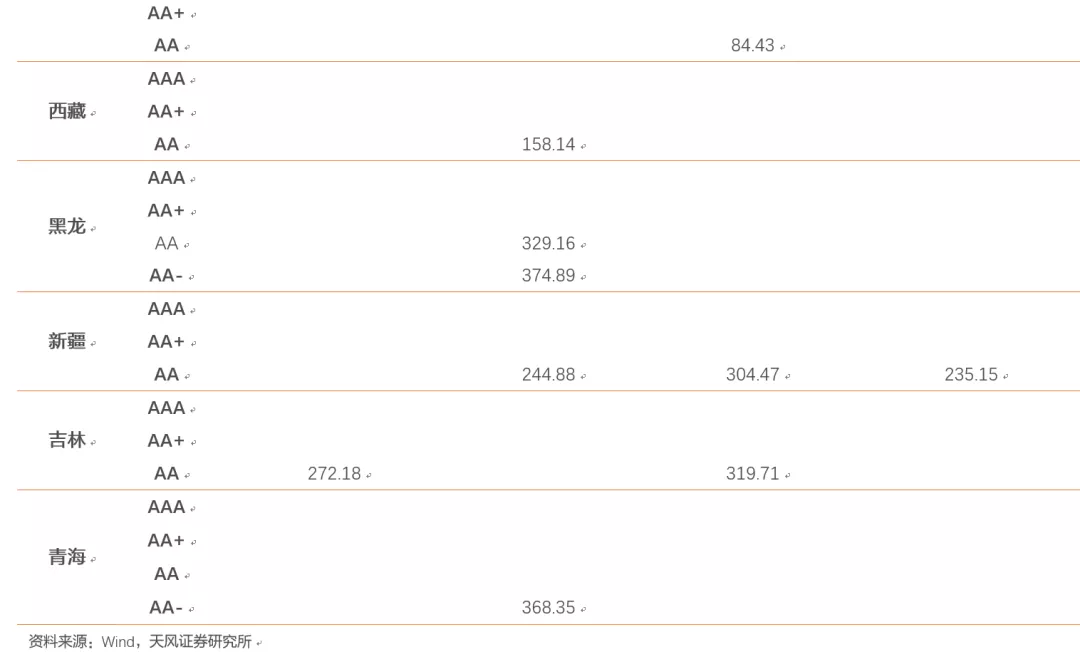This screenshot has width=1080, height=652.
Task: Click the value 319.71
Action: 752,474
